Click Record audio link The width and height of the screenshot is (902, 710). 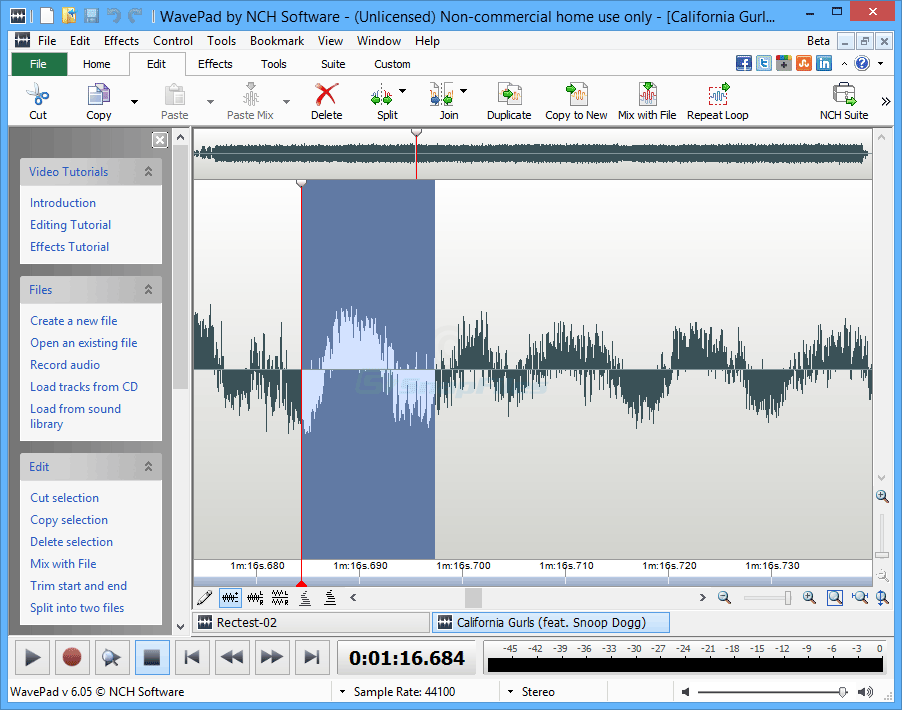point(65,365)
